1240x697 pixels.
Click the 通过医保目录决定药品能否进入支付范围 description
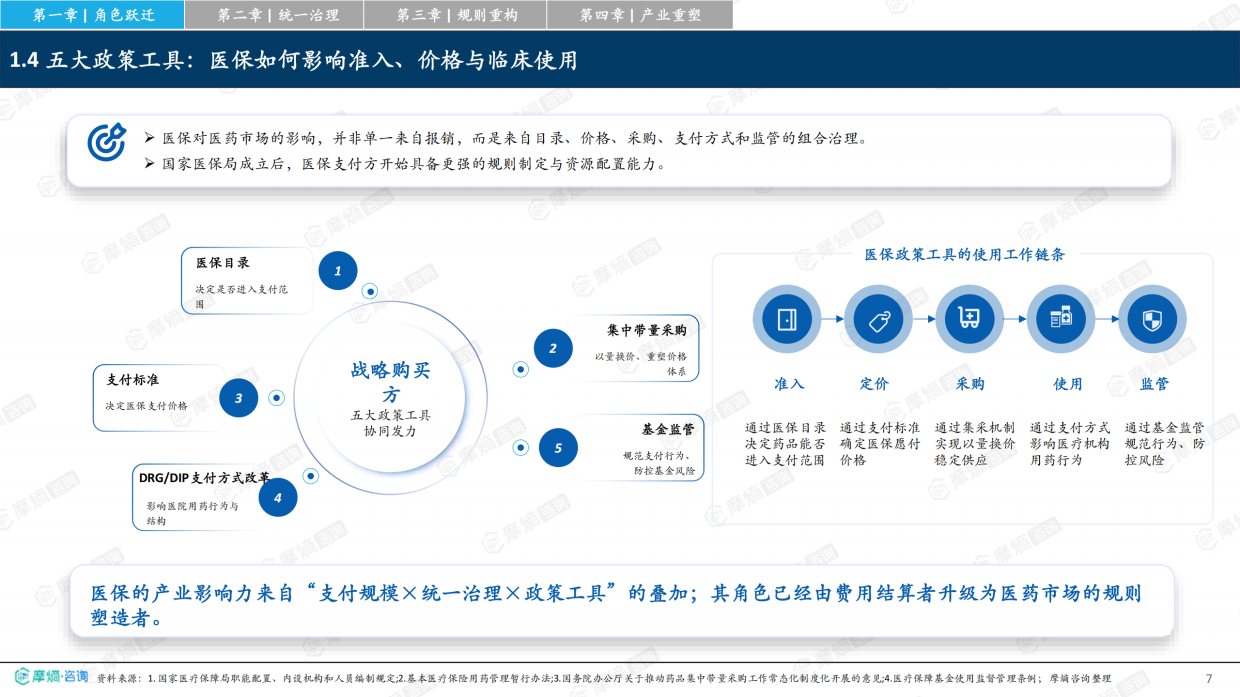[x=785, y=444]
